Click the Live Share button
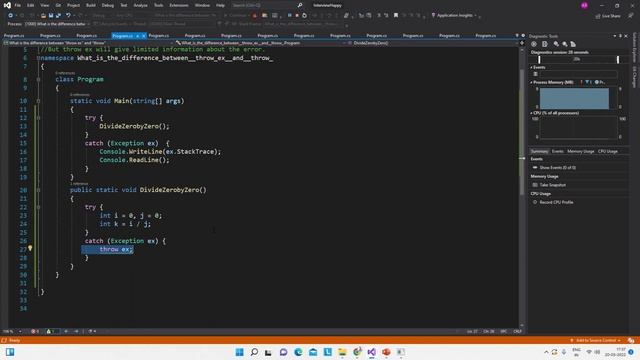 pos(608,16)
